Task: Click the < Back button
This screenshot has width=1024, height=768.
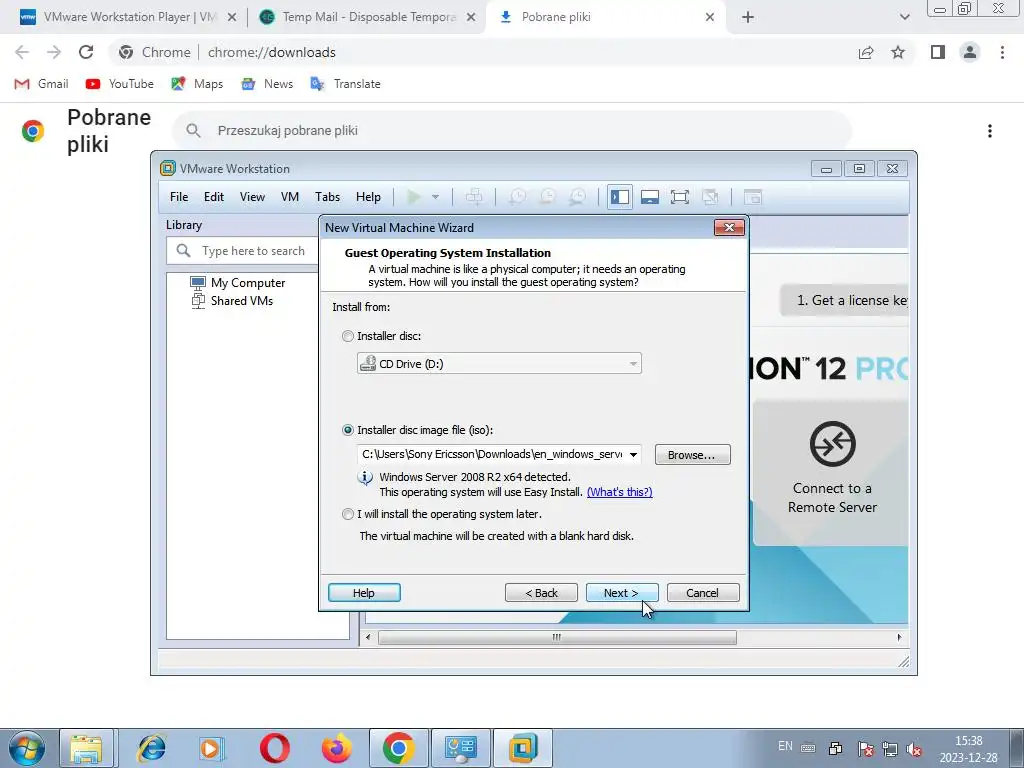Action: click(541, 593)
